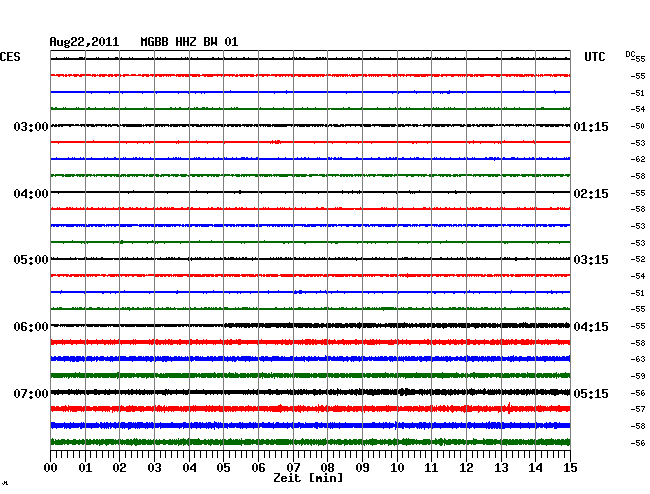The width and height of the screenshot is (650, 494).
Task: Select the 07:00 local time label
Action: pyautogui.click(x=31, y=393)
